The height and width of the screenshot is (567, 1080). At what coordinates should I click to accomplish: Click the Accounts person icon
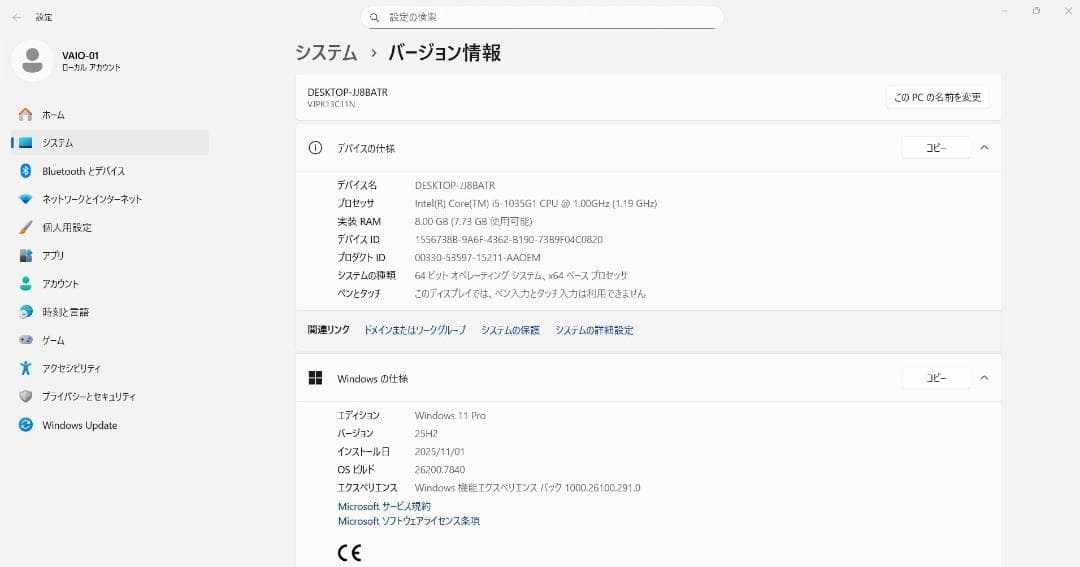click(25, 284)
